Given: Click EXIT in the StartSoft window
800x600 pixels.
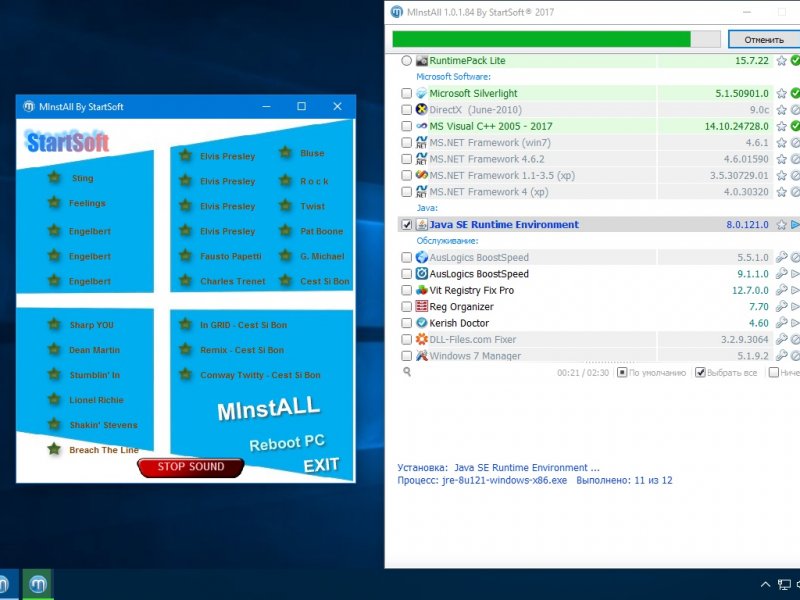Looking at the screenshot, I should (x=321, y=465).
